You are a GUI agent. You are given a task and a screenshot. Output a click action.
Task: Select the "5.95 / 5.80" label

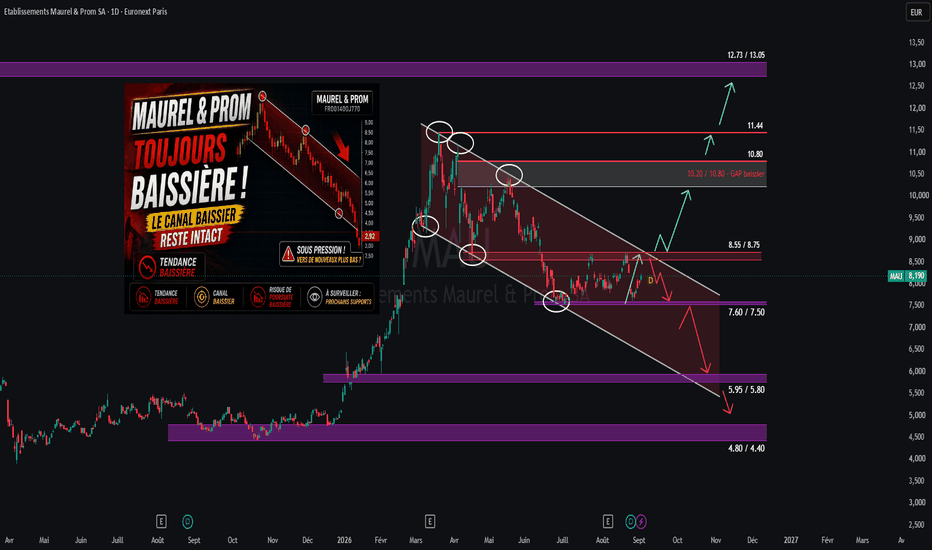746,389
